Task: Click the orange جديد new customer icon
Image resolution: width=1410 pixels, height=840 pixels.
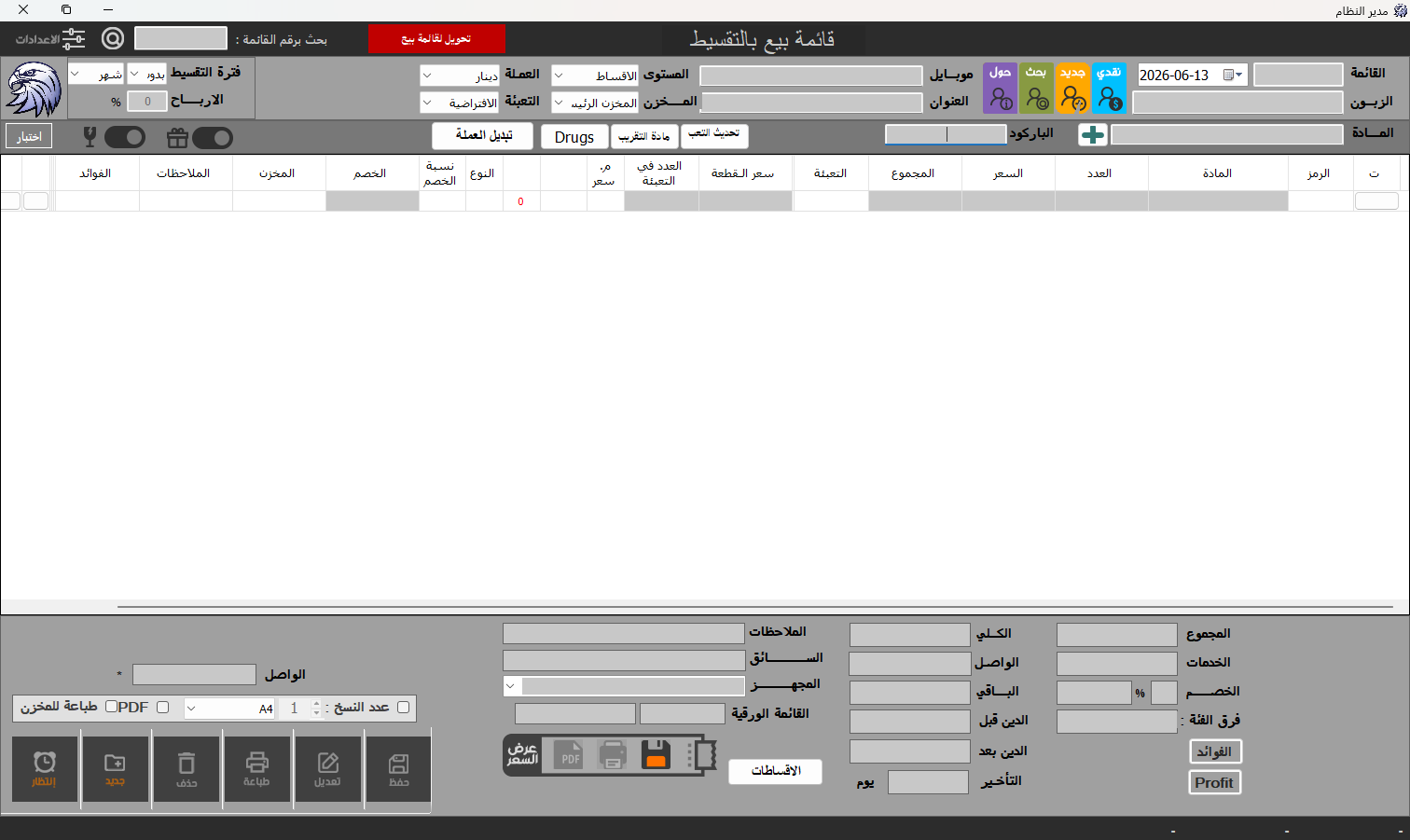Action: [x=1073, y=89]
